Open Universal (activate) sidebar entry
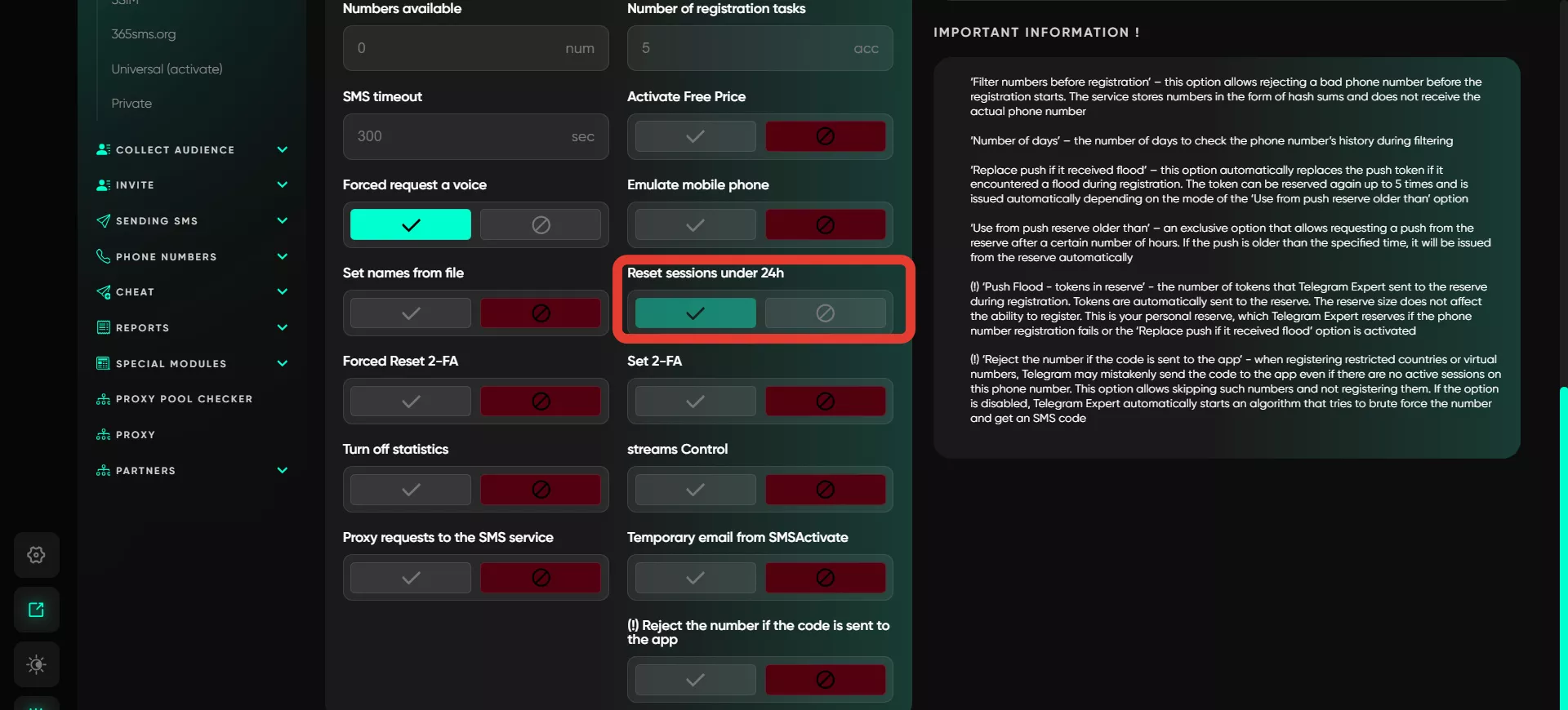This screenshot has height=710, width=1568. [x=167, y=69]
